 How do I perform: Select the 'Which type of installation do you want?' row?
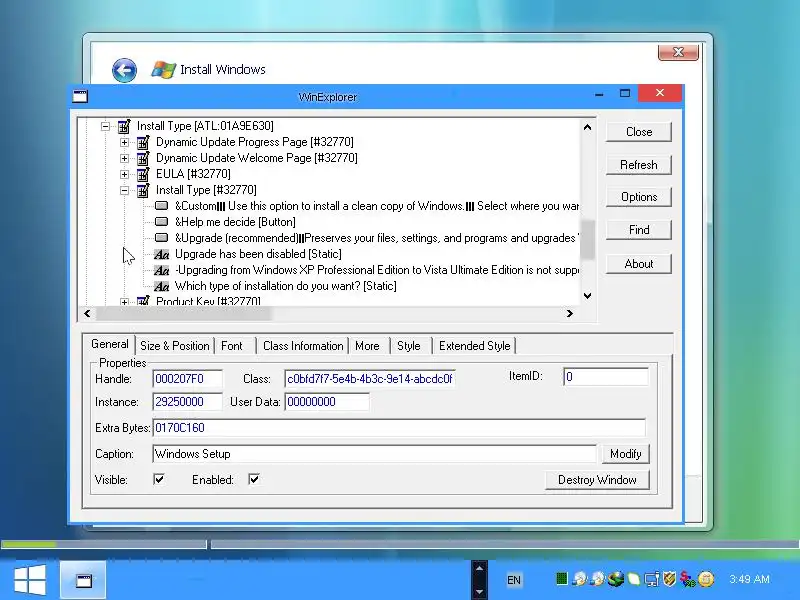point(286,286)
